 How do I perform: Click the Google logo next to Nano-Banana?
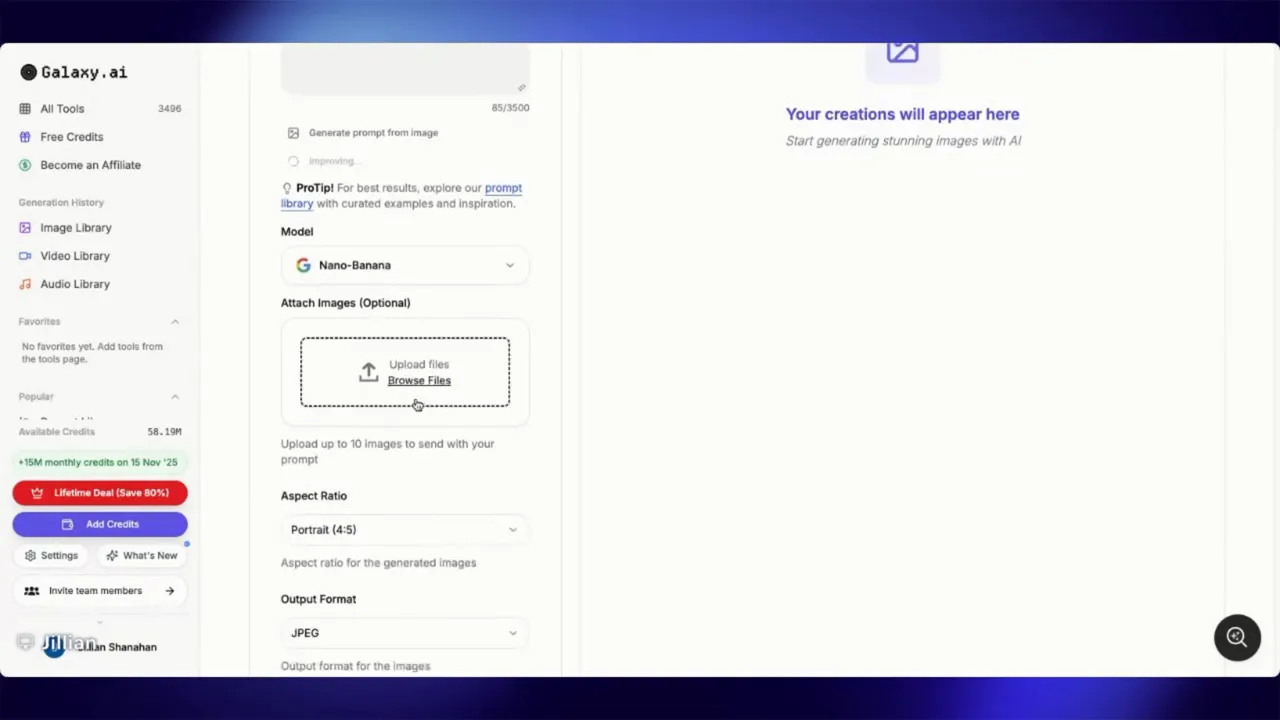[303, 264]
